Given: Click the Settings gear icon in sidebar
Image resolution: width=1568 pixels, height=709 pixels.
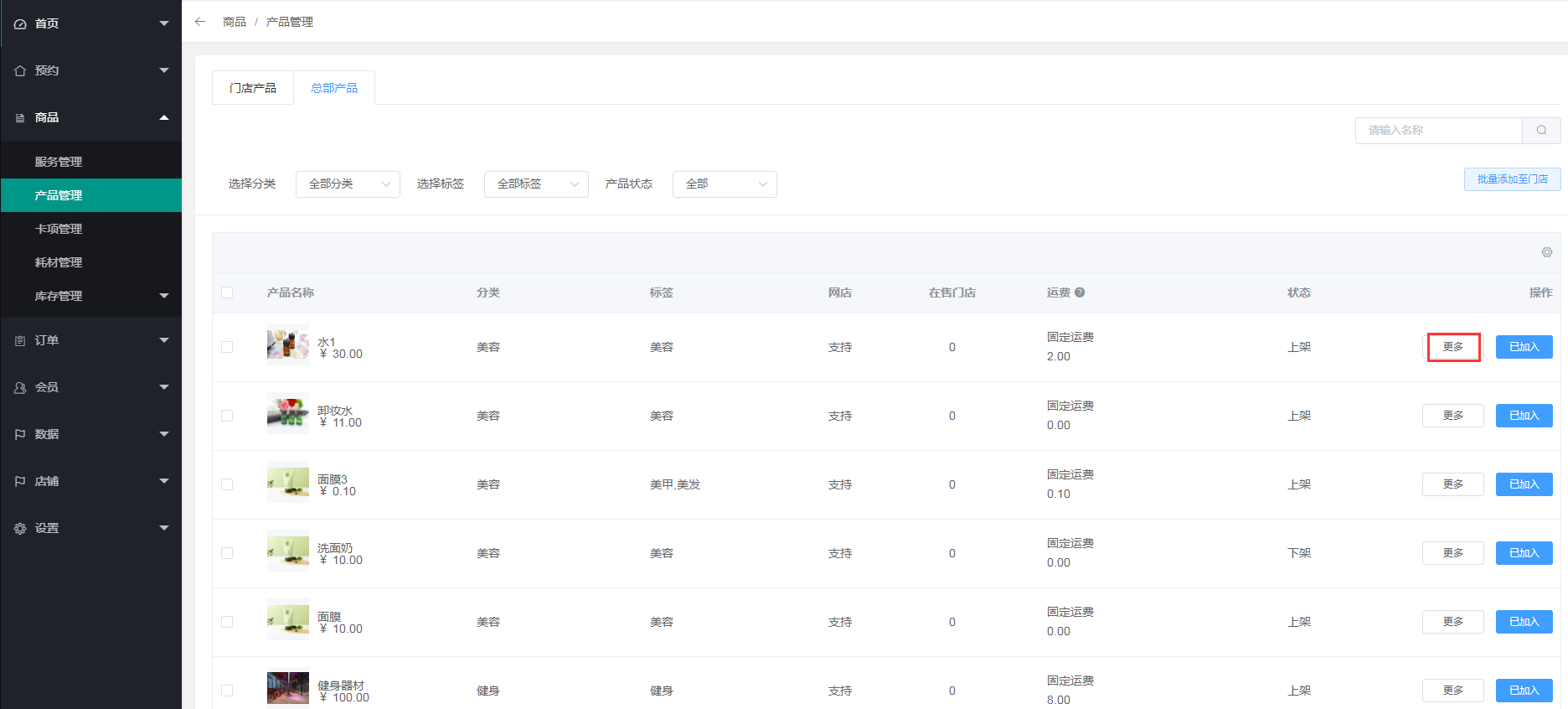Looking at the screenshot, I should pos(20,528).
